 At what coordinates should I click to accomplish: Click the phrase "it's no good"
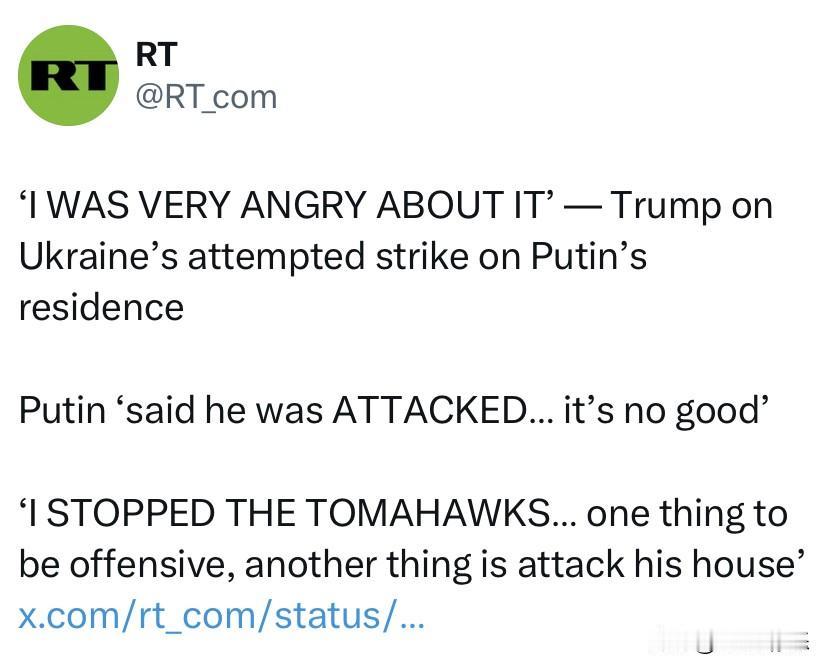pos(665,410)
